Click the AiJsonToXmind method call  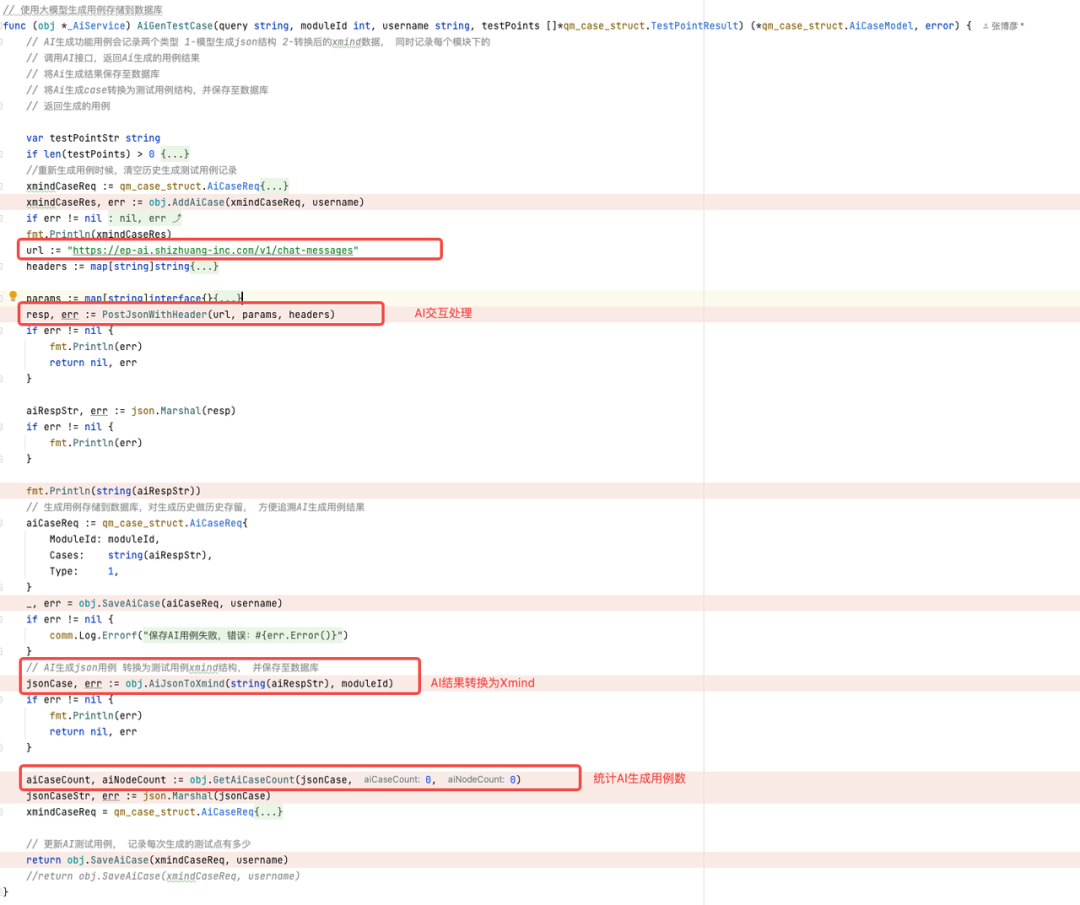(x=185, y=684)
